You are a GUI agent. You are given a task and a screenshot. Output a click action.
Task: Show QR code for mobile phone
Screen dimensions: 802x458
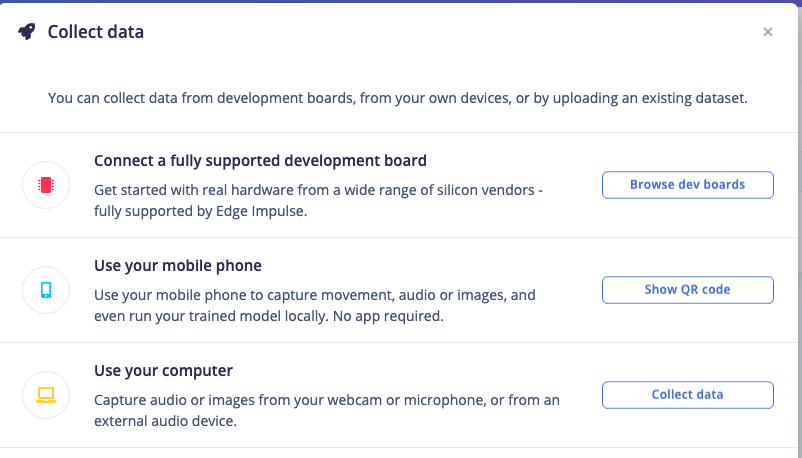687,290
